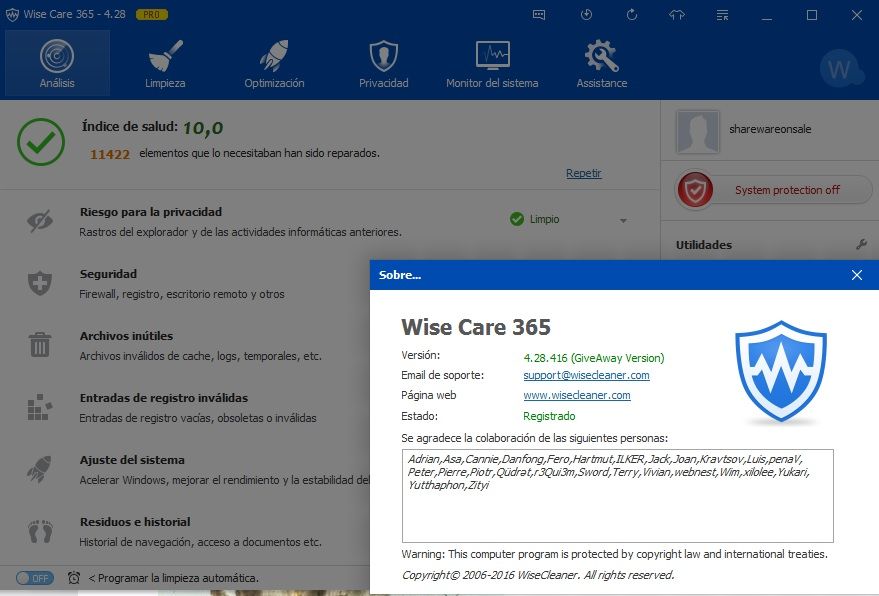
Task: Click the contributors names text box
Action: 618,496
